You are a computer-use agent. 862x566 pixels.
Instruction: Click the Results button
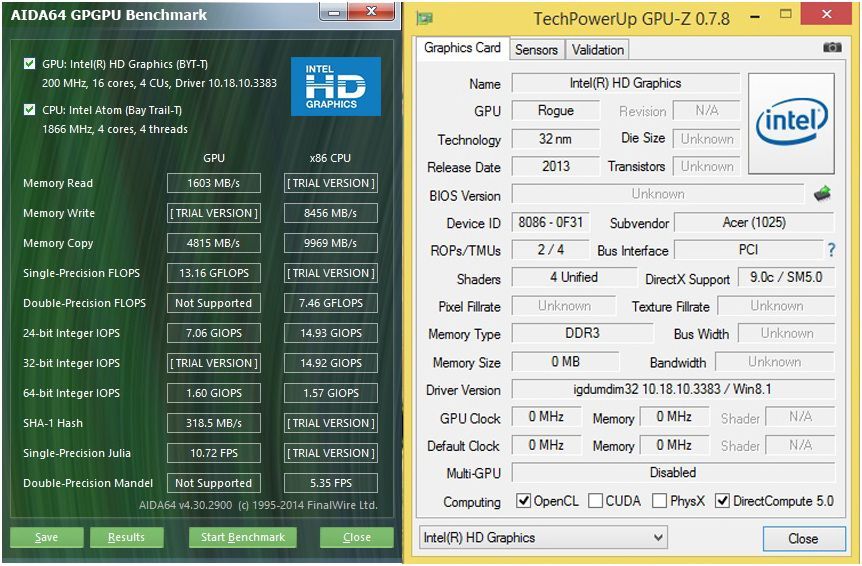(x=126, y=537)
